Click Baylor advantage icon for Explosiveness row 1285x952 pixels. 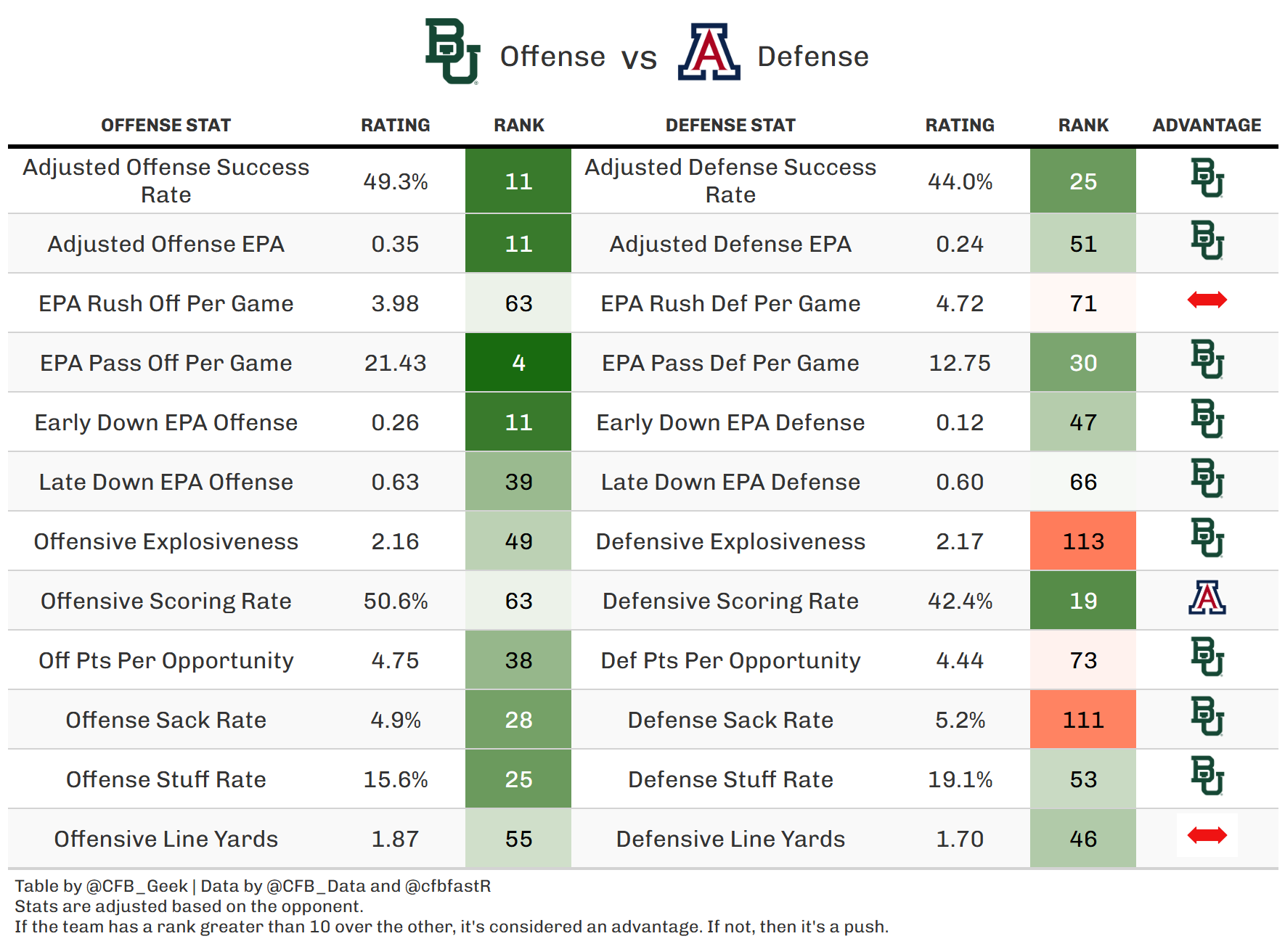[1207, 538]
